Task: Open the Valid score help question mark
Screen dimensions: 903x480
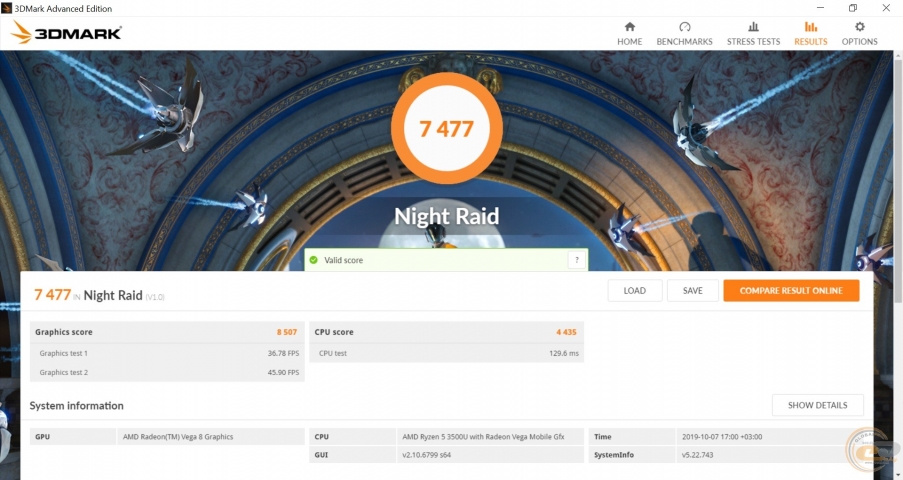Action: (576, 260)
